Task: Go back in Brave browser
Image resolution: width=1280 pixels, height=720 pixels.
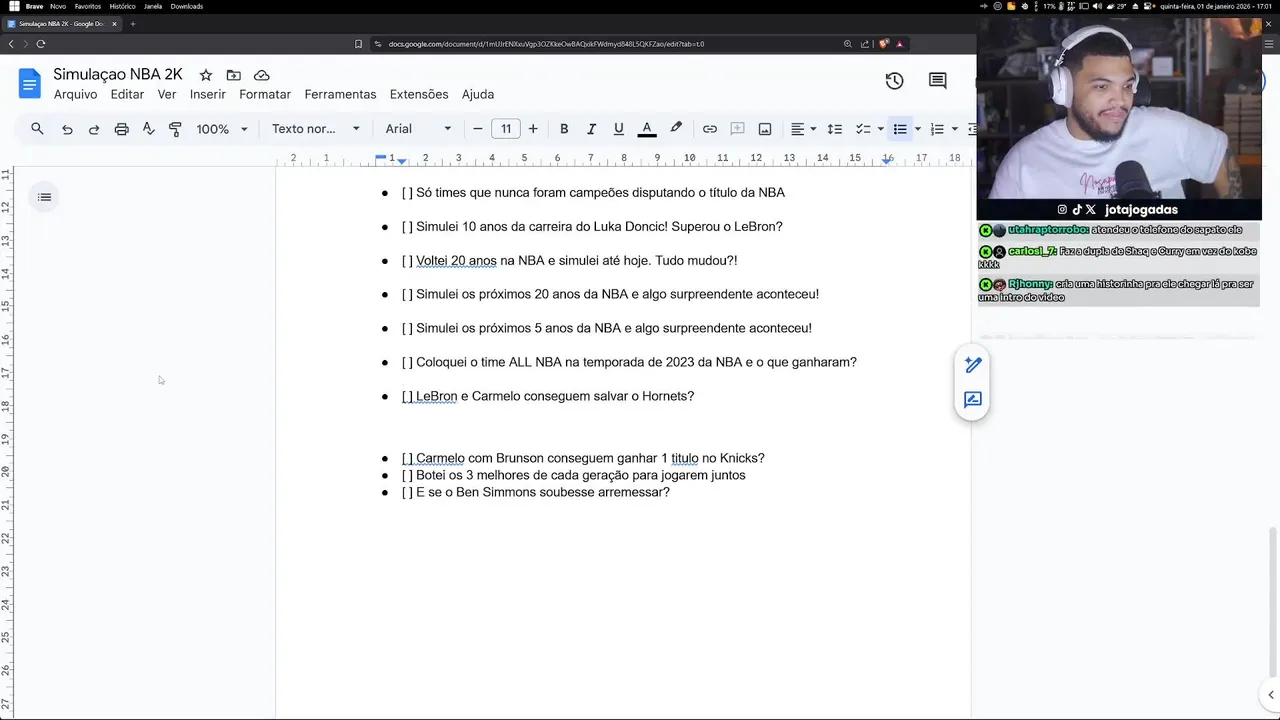Action: (x=11, y=44)
